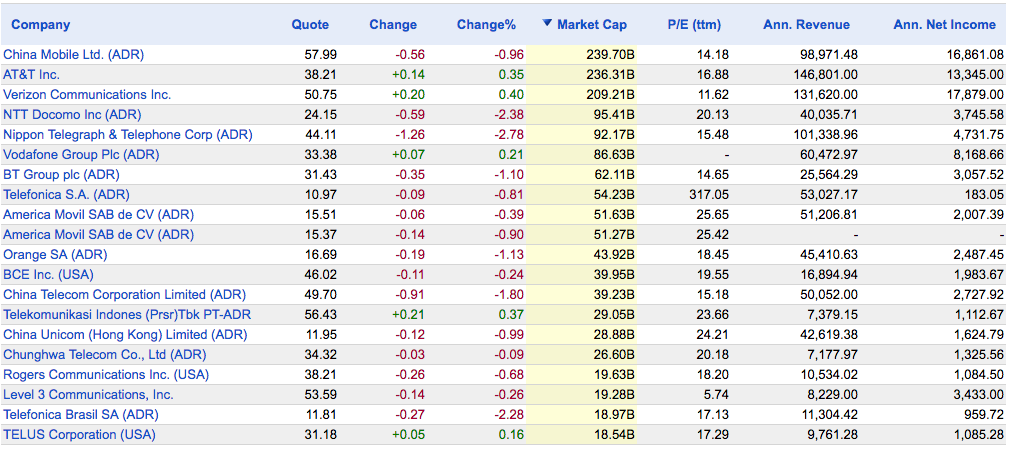Open Telefonica S.A. (ADR) link

point(66,195)
